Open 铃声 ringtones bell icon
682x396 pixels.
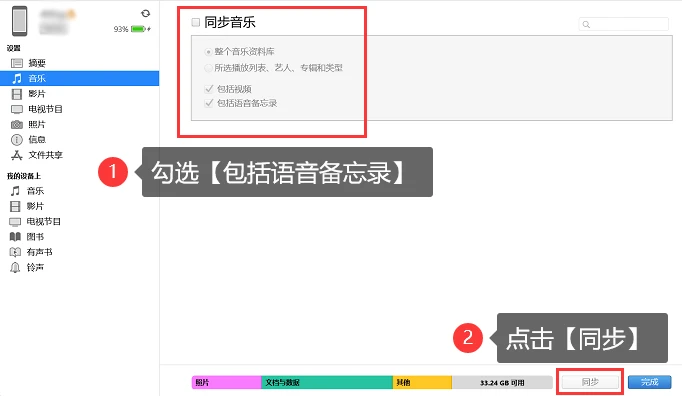(x=15, y=268)
